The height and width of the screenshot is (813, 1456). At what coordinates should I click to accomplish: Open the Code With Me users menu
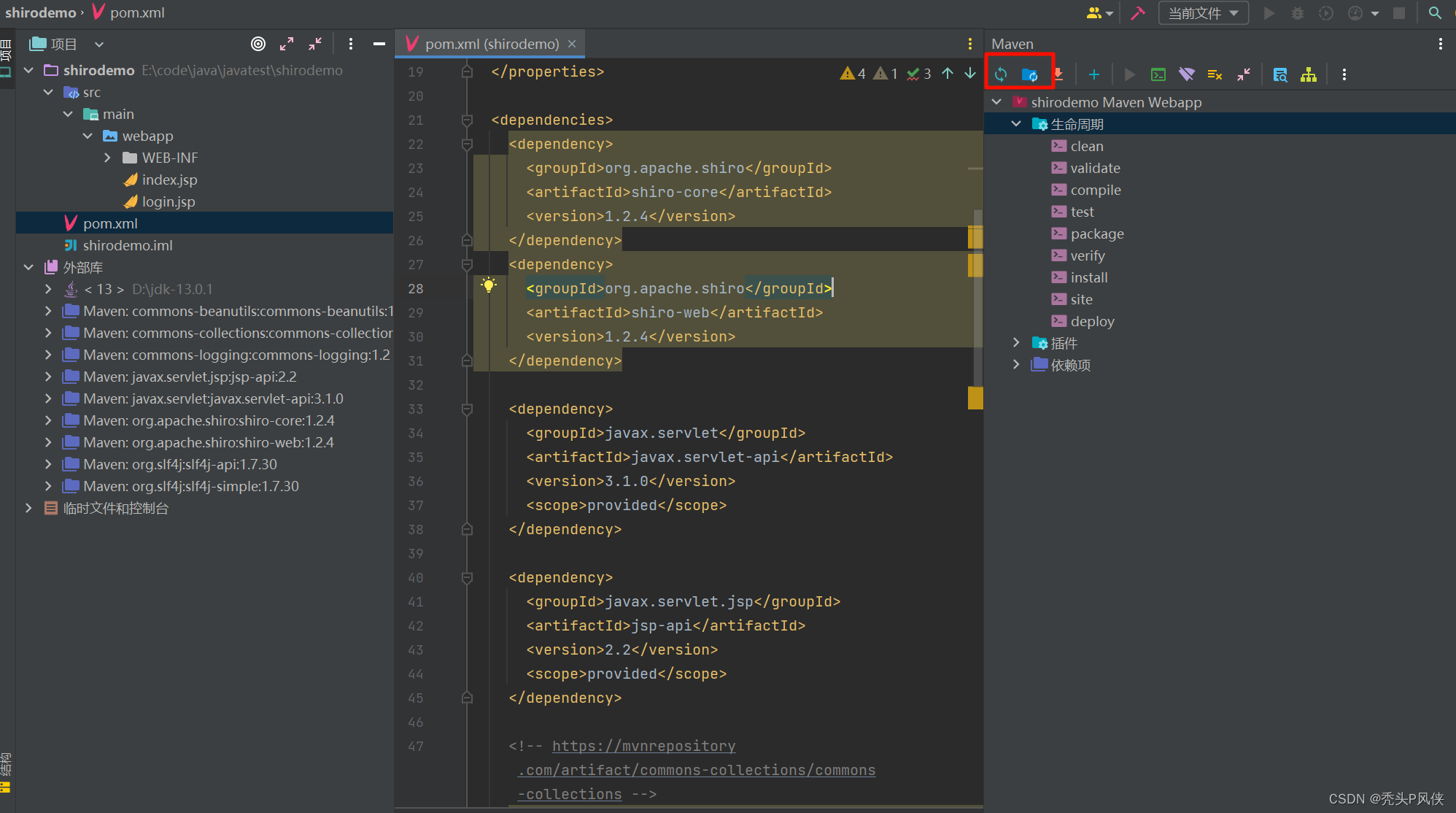[x=1099, y=13]
